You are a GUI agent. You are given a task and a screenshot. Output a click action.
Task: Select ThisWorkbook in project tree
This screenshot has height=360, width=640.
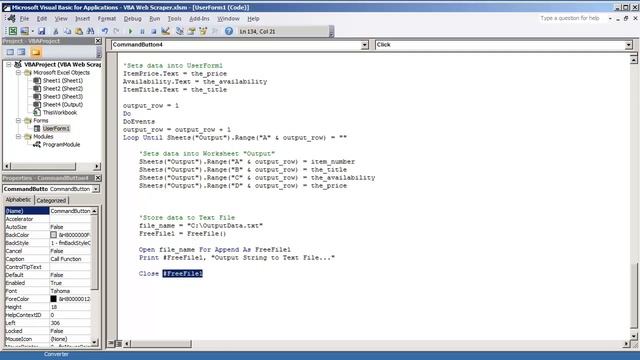(x=60, y=112)
